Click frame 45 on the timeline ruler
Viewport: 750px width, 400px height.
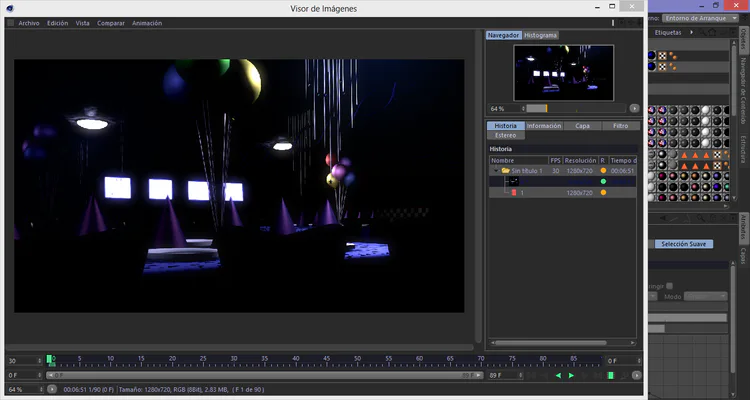[x=326, y=358]
